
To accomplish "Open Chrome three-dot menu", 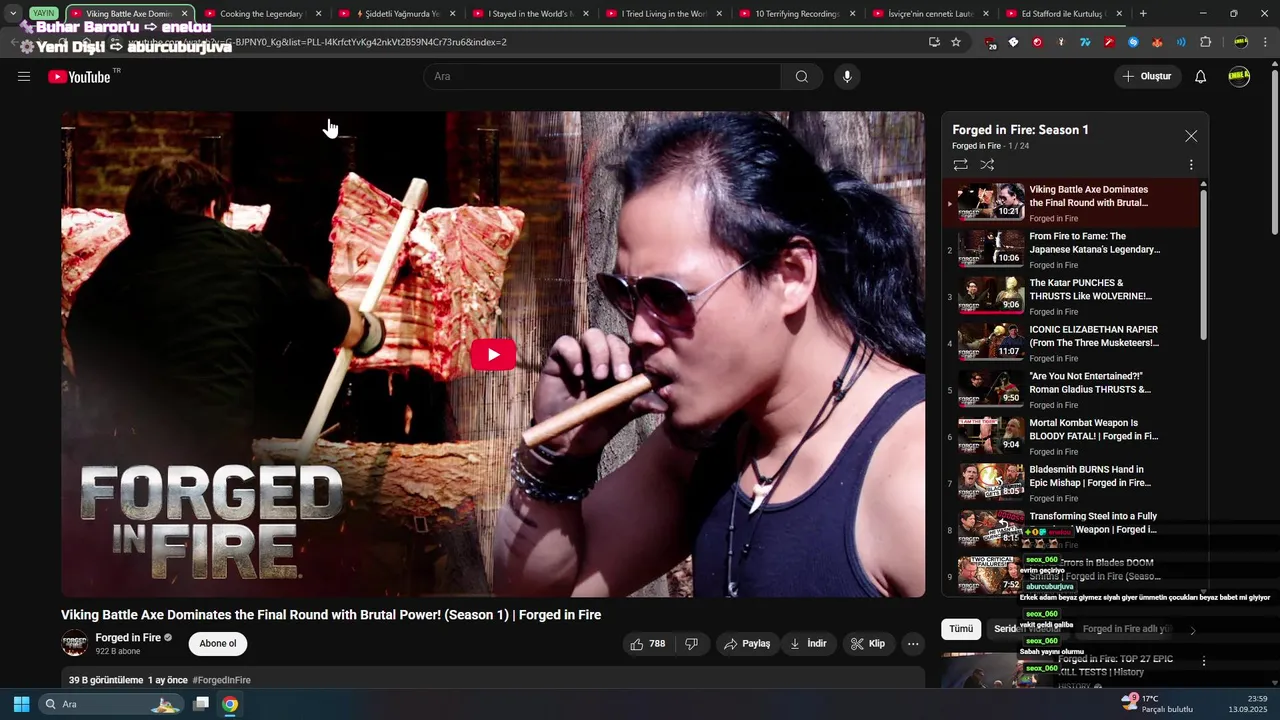I will (x=1265, y=42).
